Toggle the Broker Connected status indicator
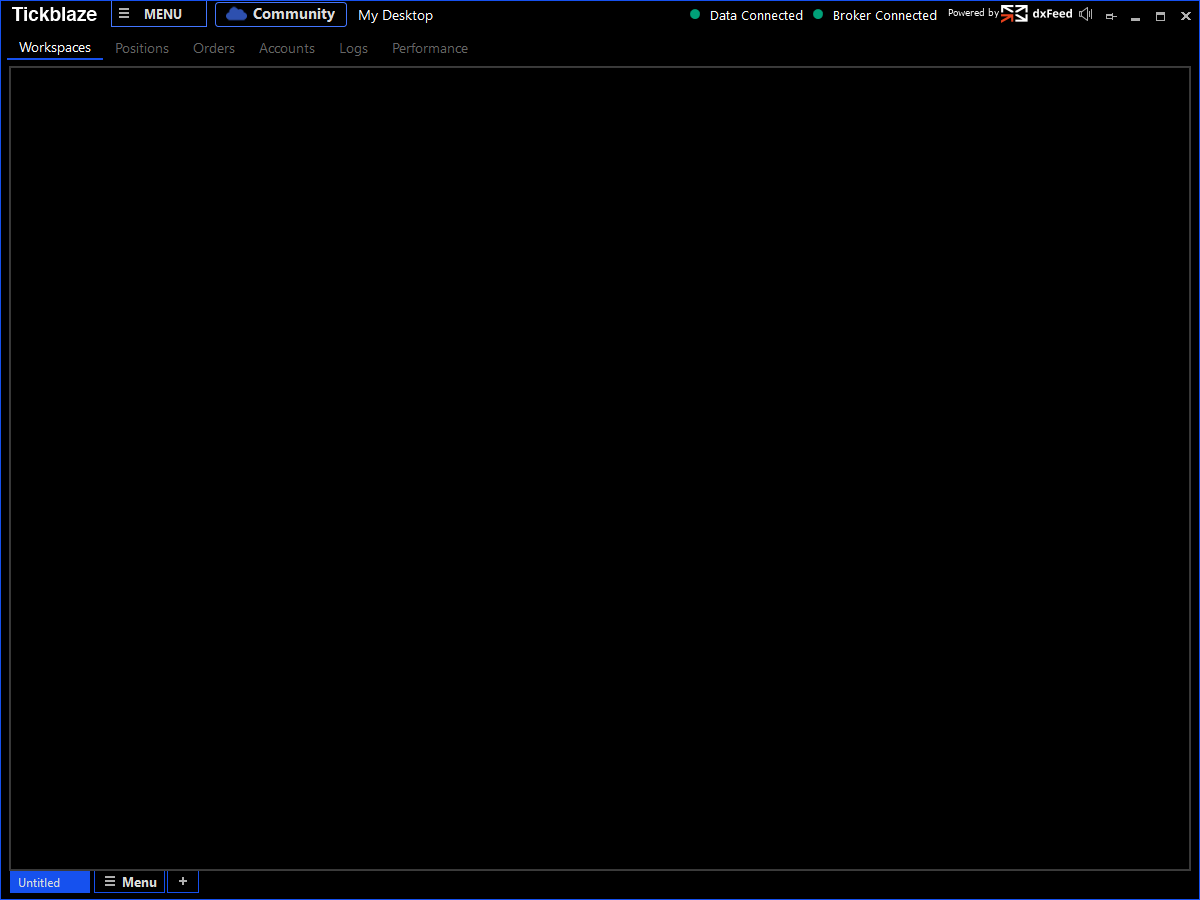The width and height of the screenshot is (1200, 900). (x=818, y=15)
